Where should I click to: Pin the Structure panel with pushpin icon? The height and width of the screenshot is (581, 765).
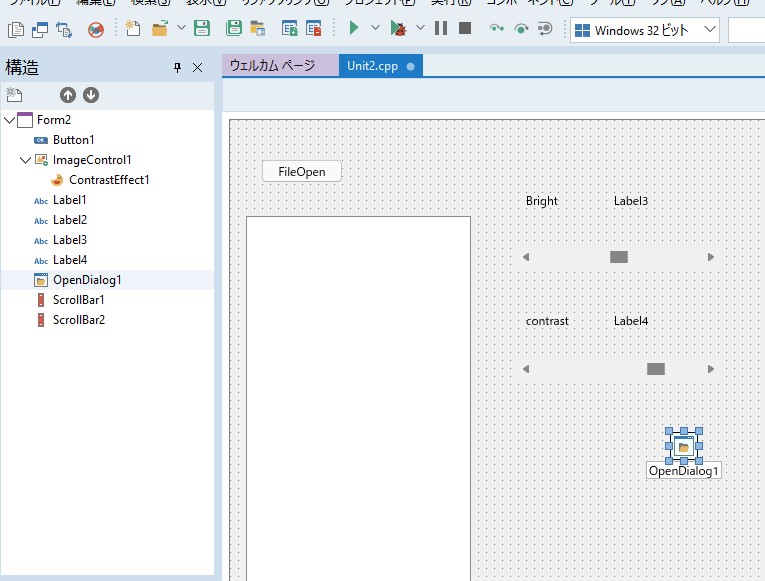pyautogui.click(x=178, y=68)
